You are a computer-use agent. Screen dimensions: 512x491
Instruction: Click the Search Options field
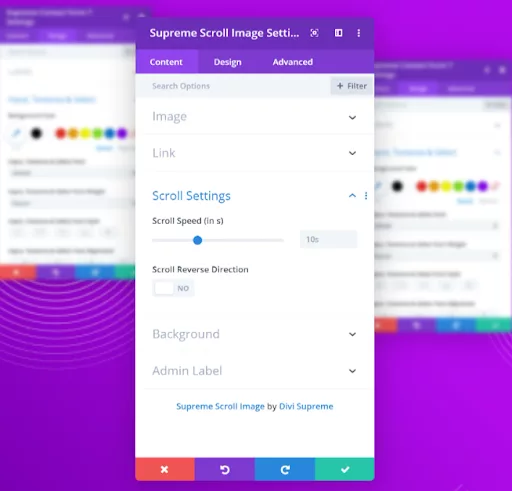pyautogui.click(x=233, y=86)
